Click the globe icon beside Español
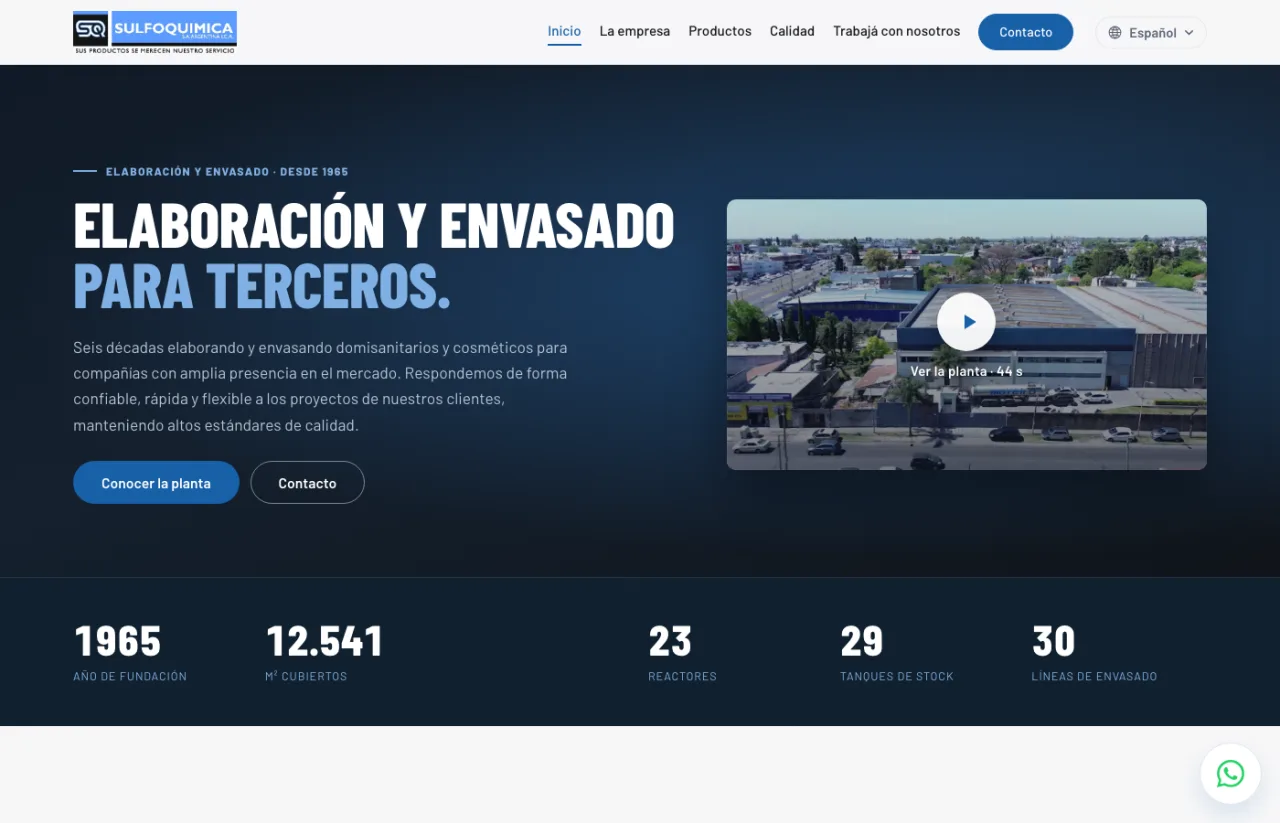Screen dimensions: 1280x823 [1115, 33]
